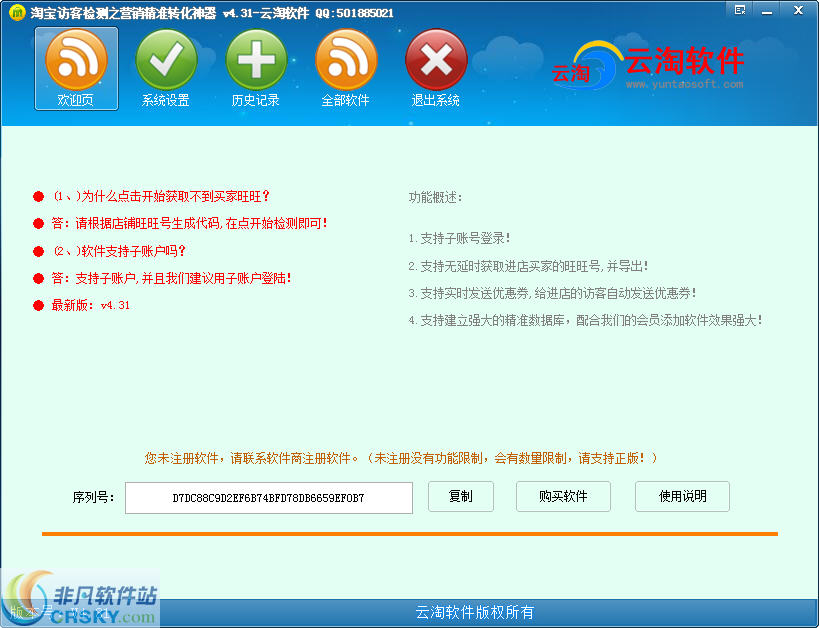The image size is (819, 628).
Task: Open the 欢迎页 welcome page icon
Action: (76, 68)
